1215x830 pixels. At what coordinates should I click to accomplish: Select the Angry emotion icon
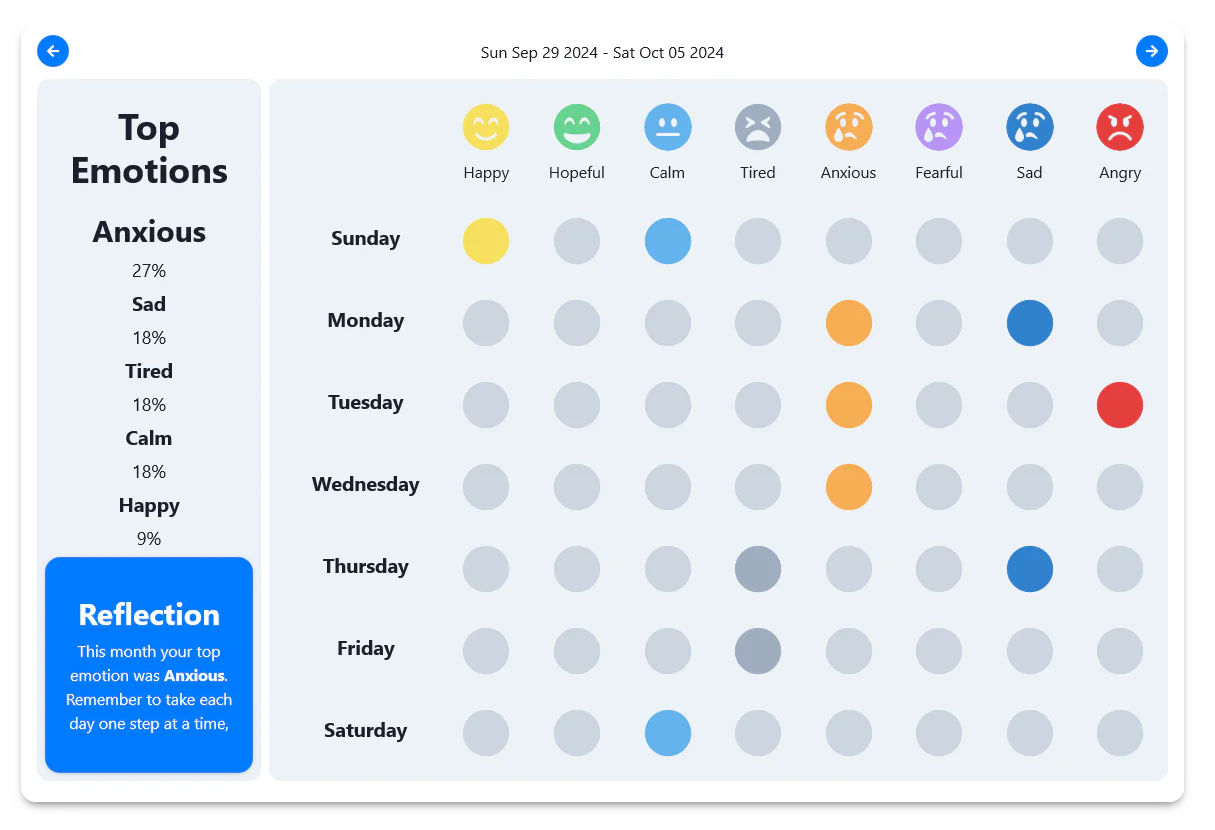(1120, 127)
